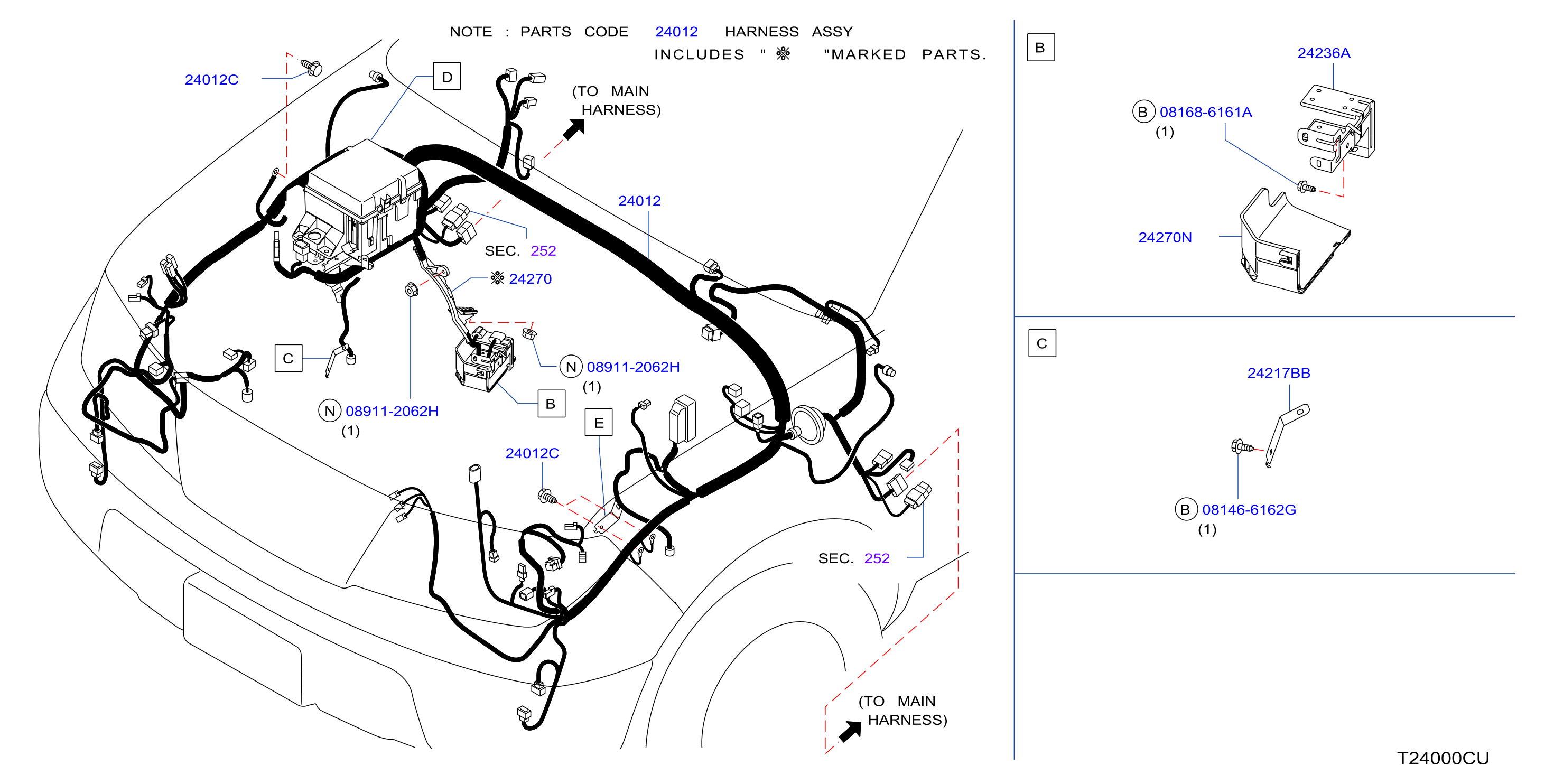1554x784 pixels.
Task: Open nut part 08911-2062H near relay box
Action: point(633,367)
